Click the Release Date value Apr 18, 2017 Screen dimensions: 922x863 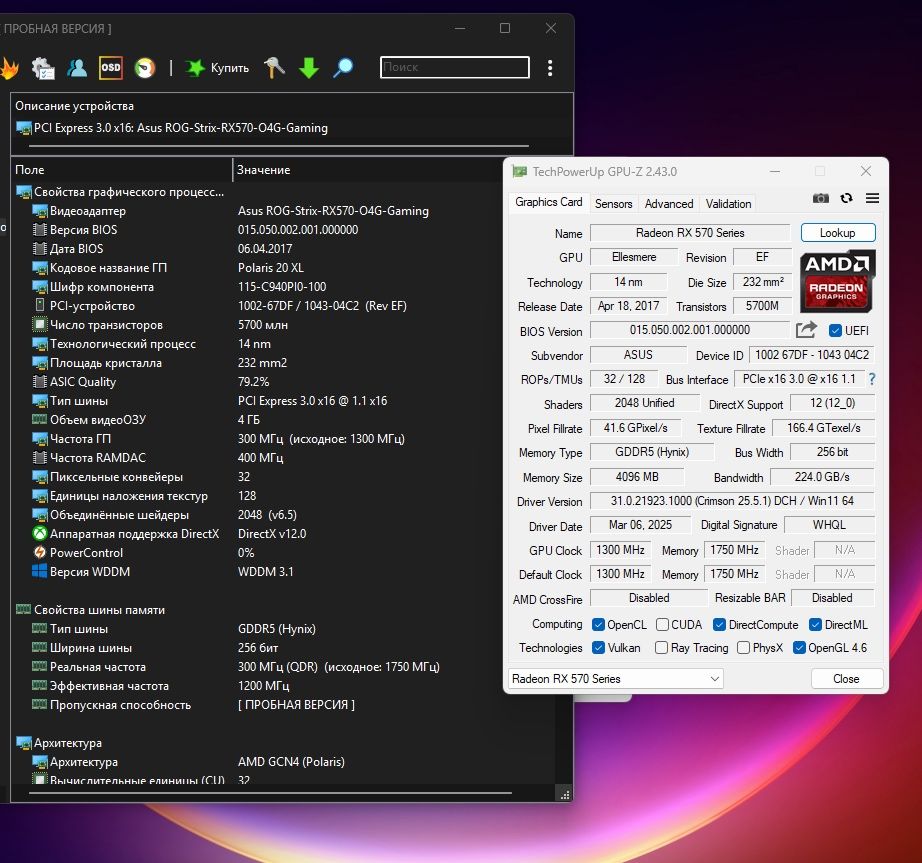point(629,306)
